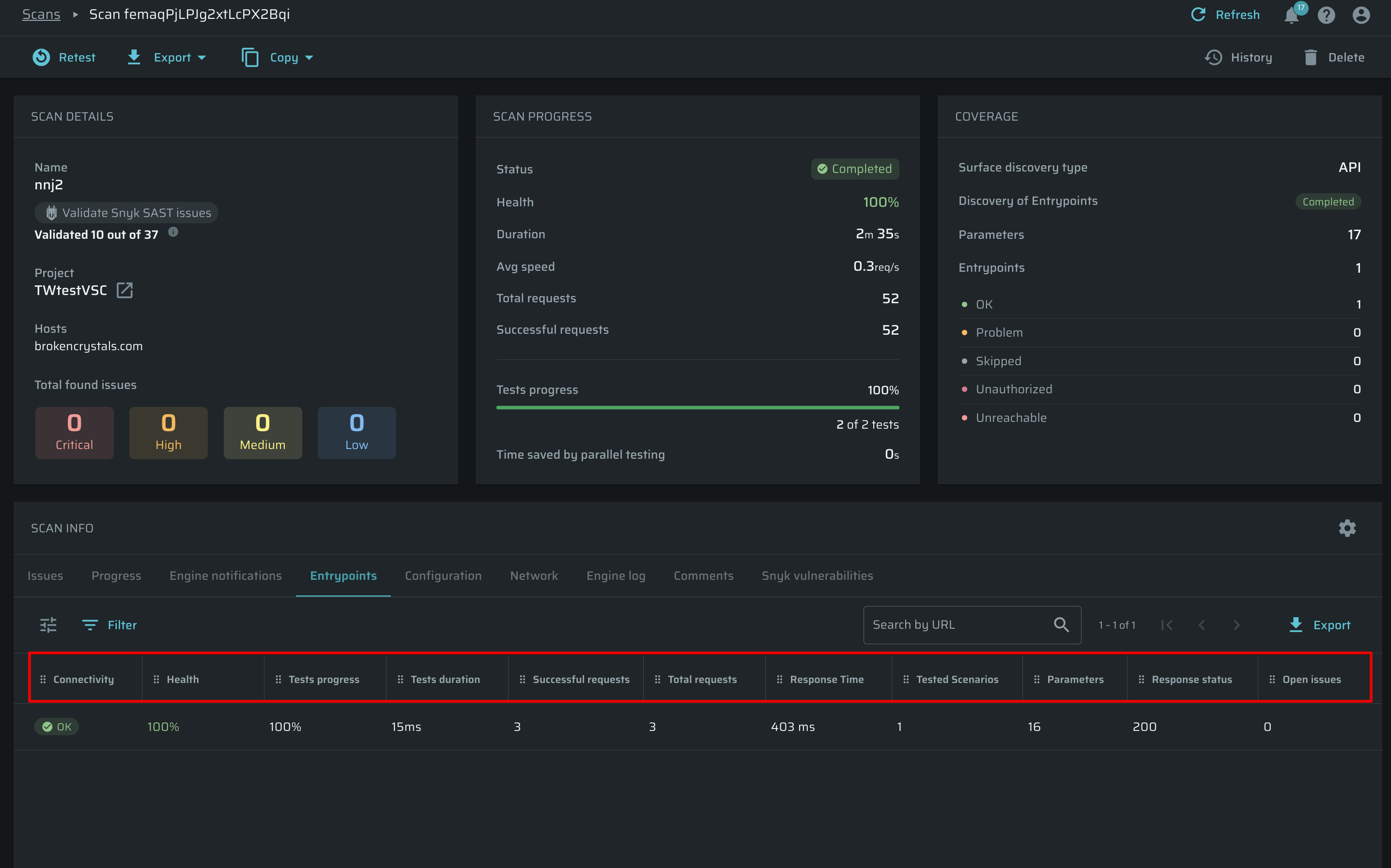Click the help question mark icon
Image resolution: width=1391 pixels, height=868 pixels.
point(1326,15)
